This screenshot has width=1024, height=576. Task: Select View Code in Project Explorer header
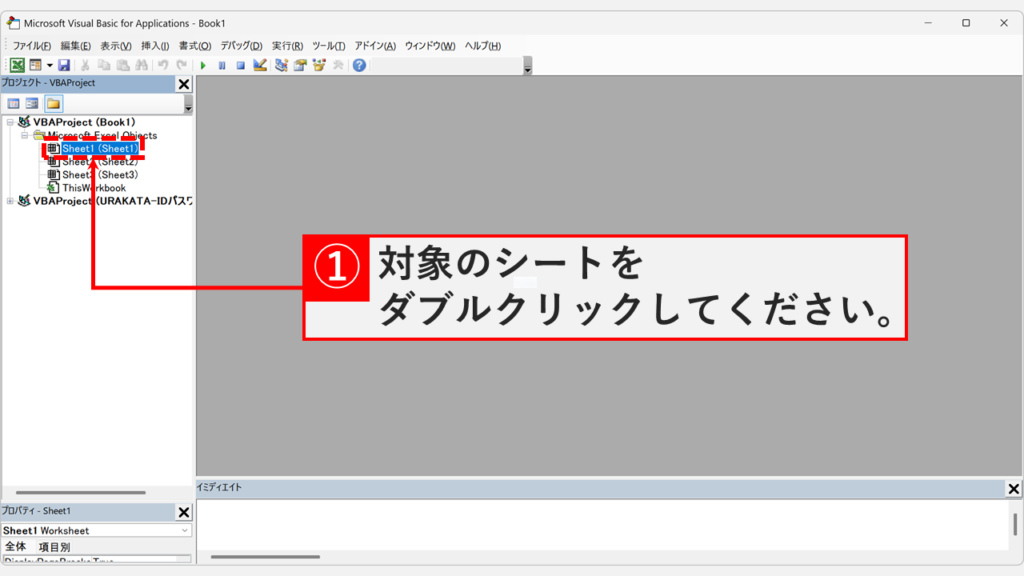[13, 101]
